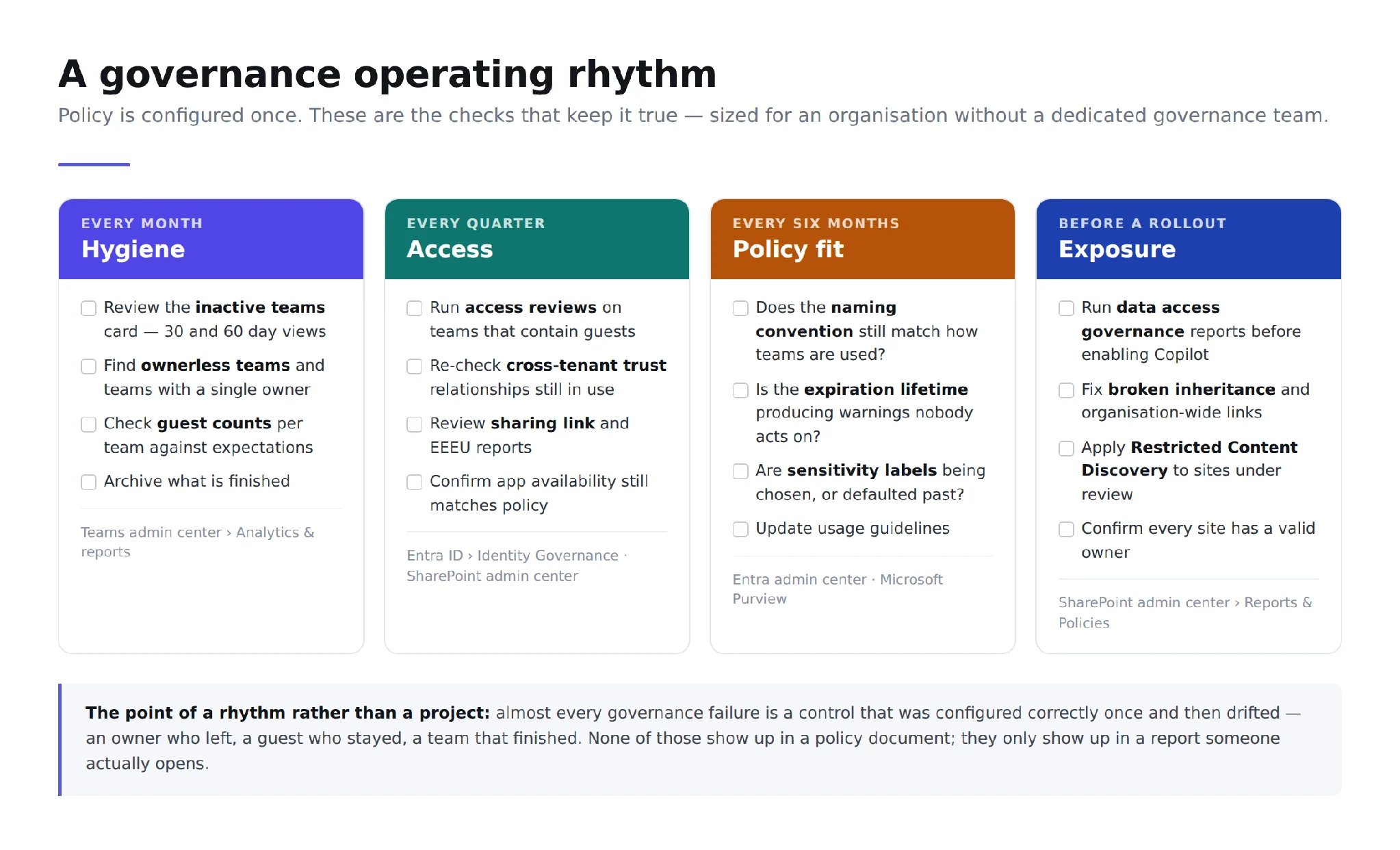
Task: Tick the Review inactive teams card checkbox
Action: tap(88, 309)
